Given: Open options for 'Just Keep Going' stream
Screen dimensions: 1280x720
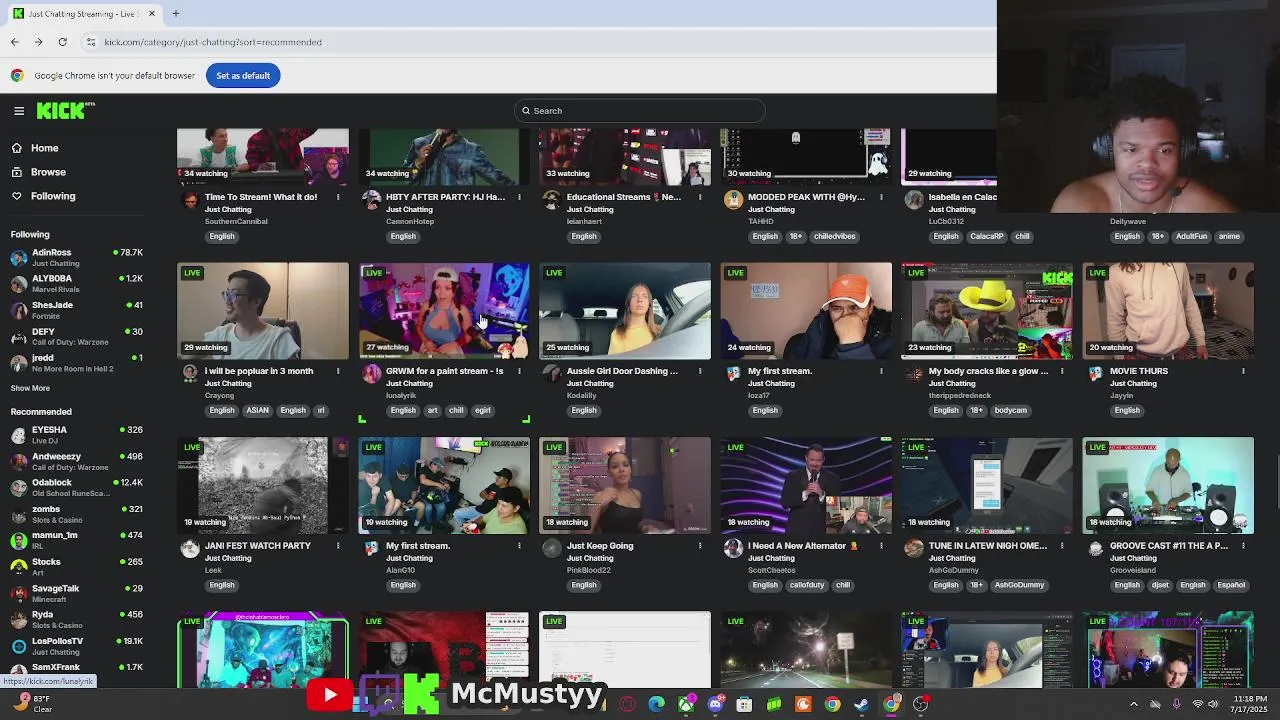Looking at the screenshot, I should pyautogui.click(x=700, y=546).
